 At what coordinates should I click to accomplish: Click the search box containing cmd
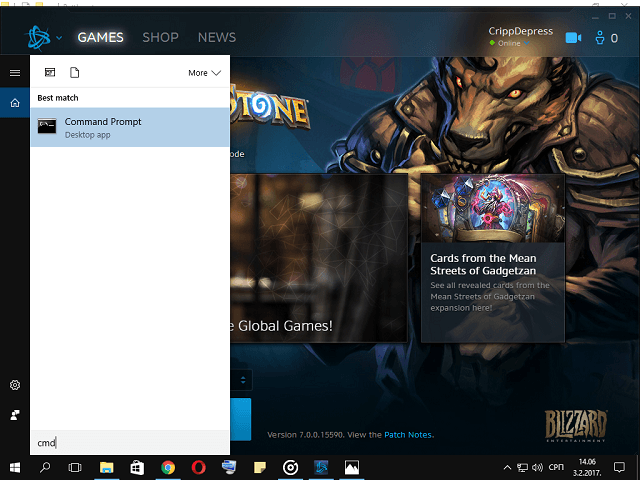tap(130, 442)
